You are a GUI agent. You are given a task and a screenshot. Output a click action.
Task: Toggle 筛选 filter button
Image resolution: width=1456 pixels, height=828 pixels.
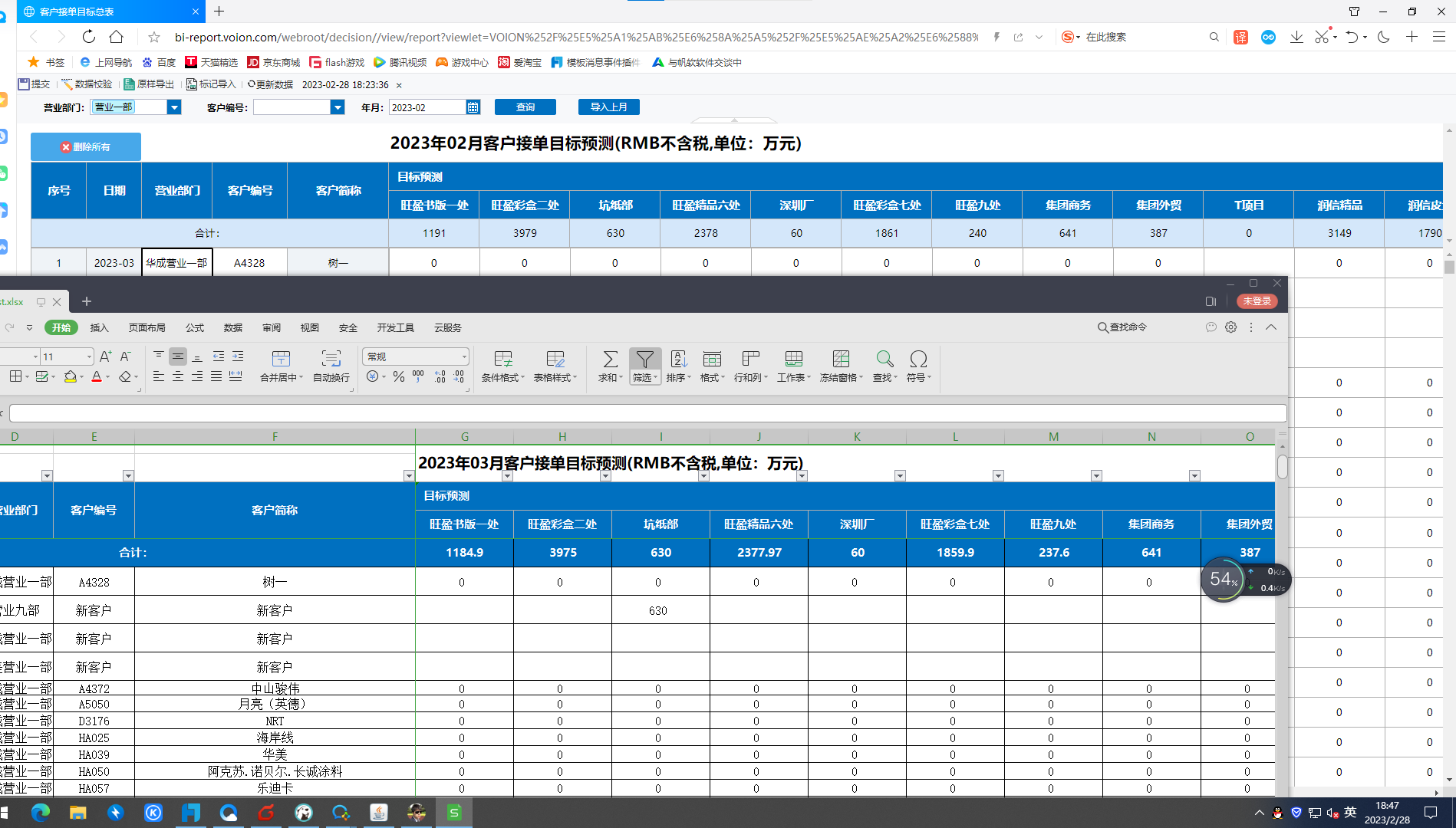(x=645, y=366)
